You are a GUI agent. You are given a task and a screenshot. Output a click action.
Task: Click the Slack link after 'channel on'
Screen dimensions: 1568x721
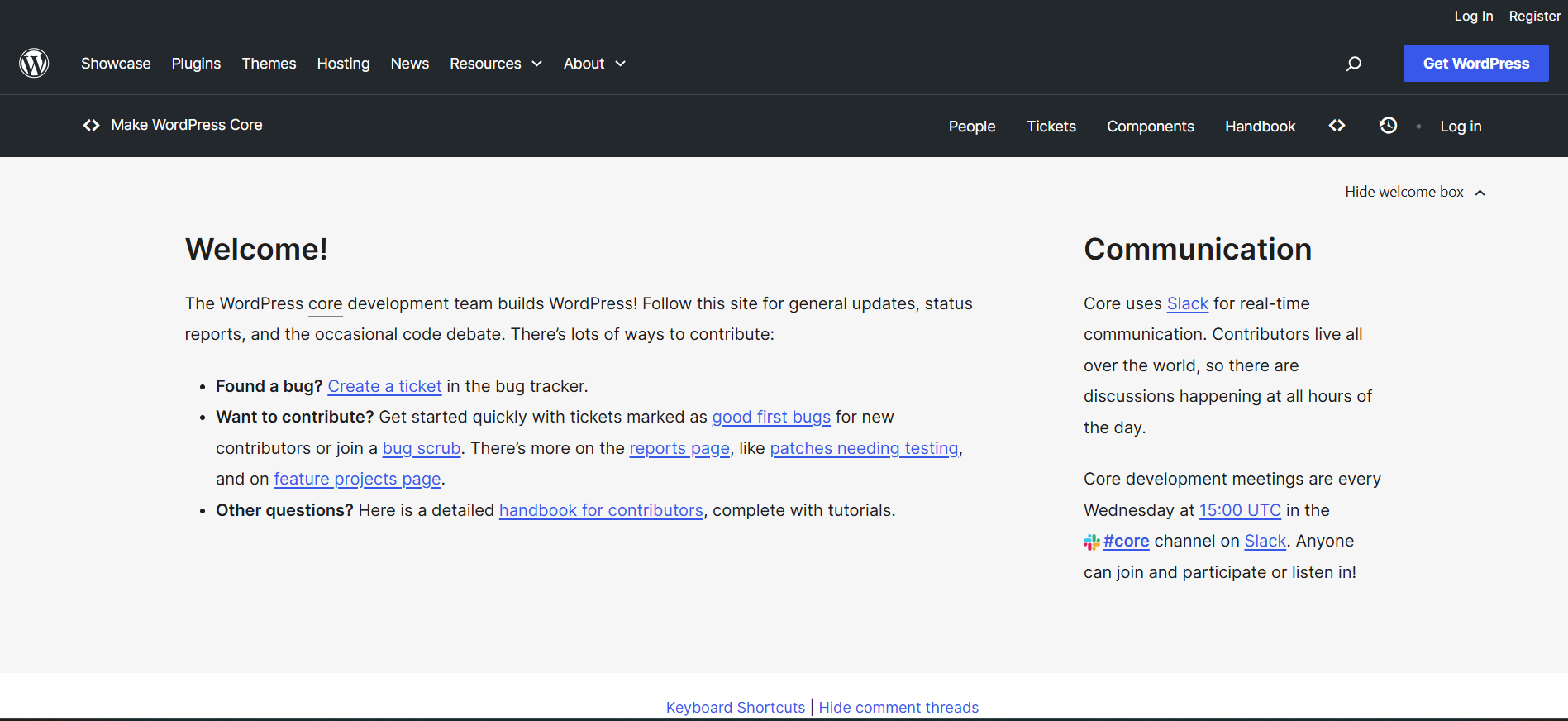[x=1265, y=541]
